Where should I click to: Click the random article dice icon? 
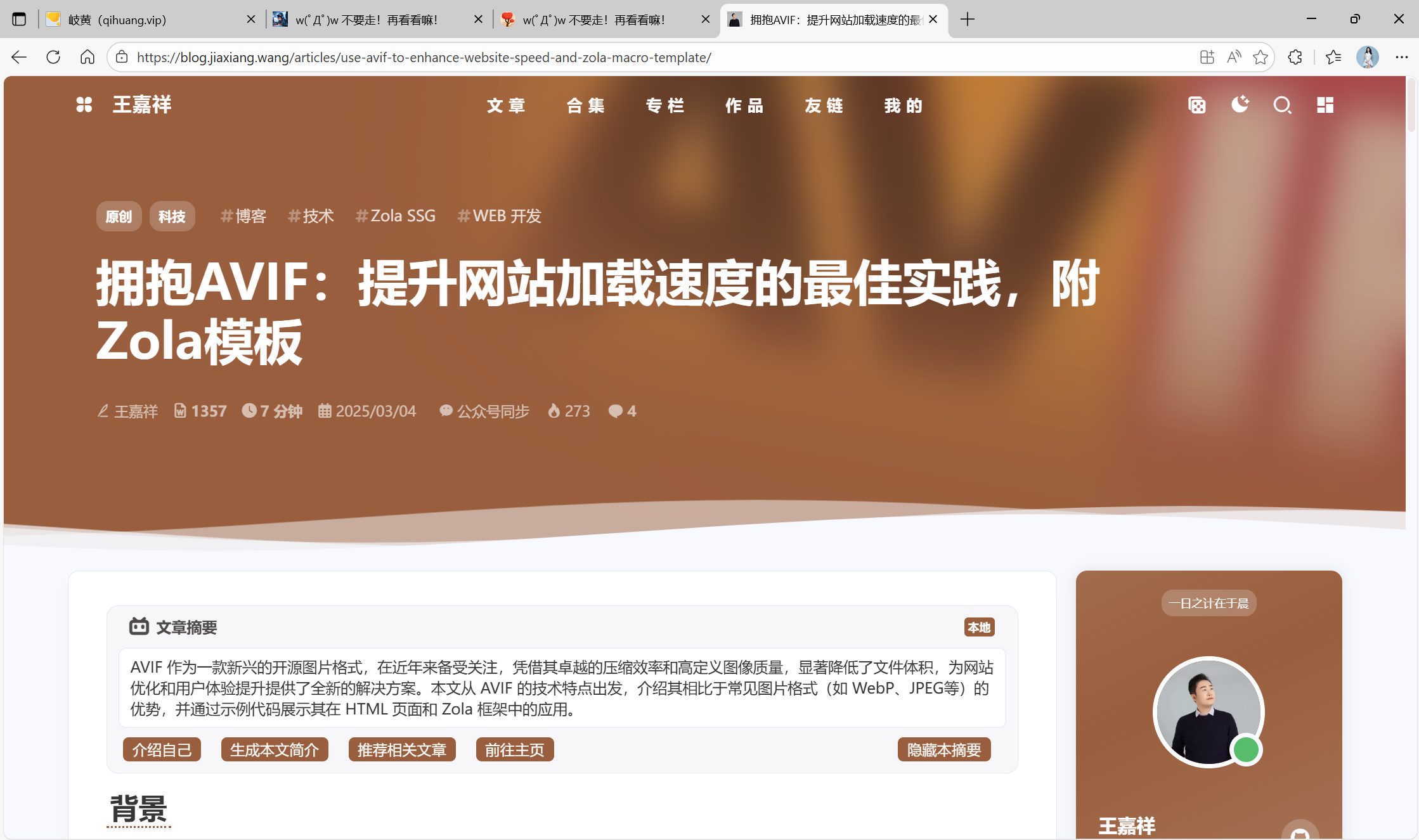click(1196, 105)
